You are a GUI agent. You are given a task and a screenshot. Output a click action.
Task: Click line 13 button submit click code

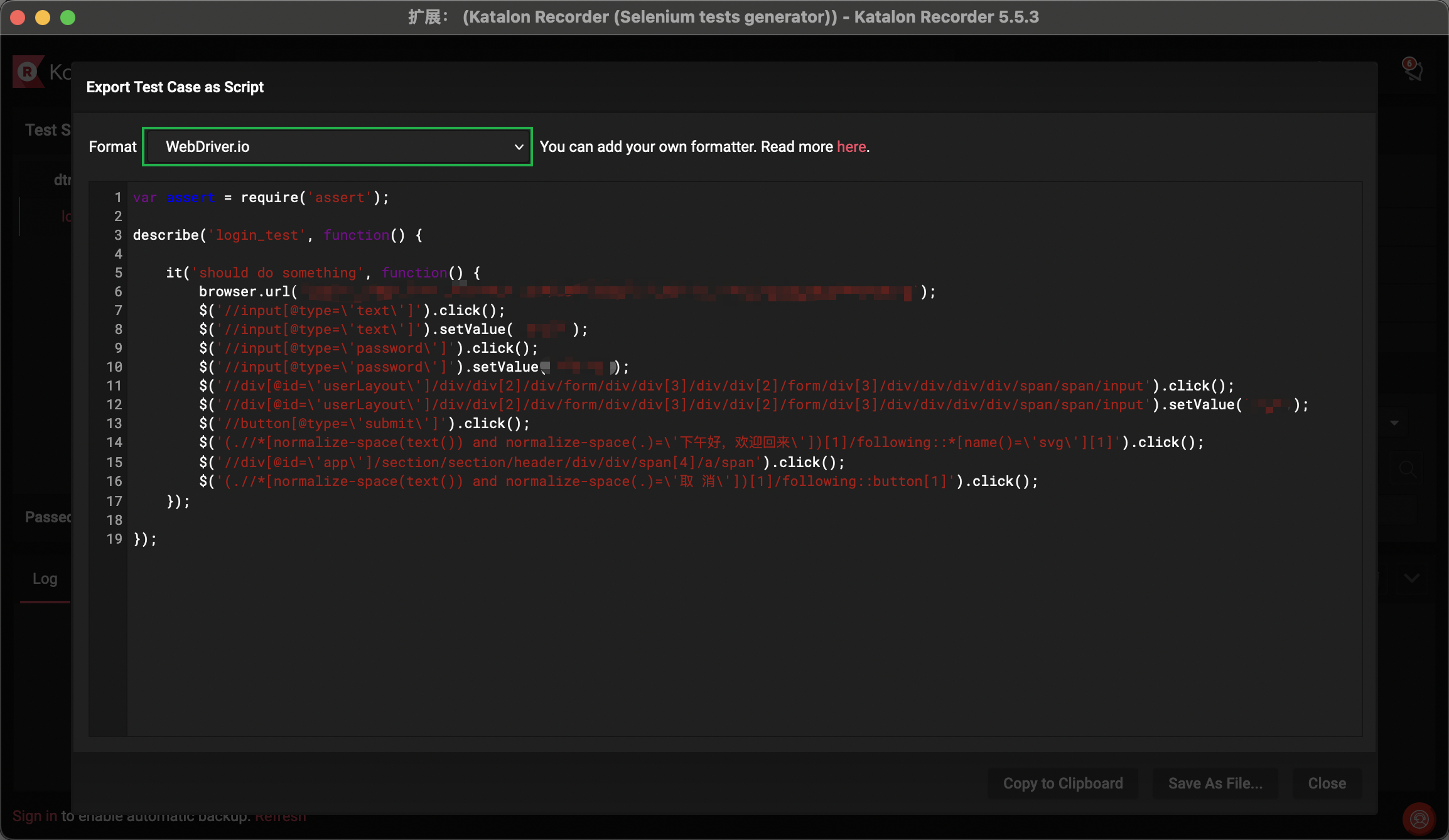click(365, 424)
